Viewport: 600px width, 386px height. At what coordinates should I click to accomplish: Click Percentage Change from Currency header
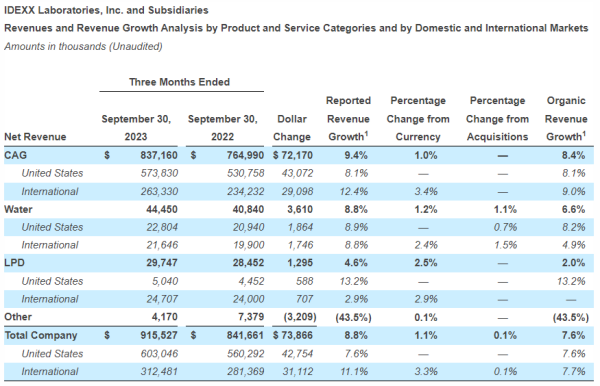click(x=418, y=119)
